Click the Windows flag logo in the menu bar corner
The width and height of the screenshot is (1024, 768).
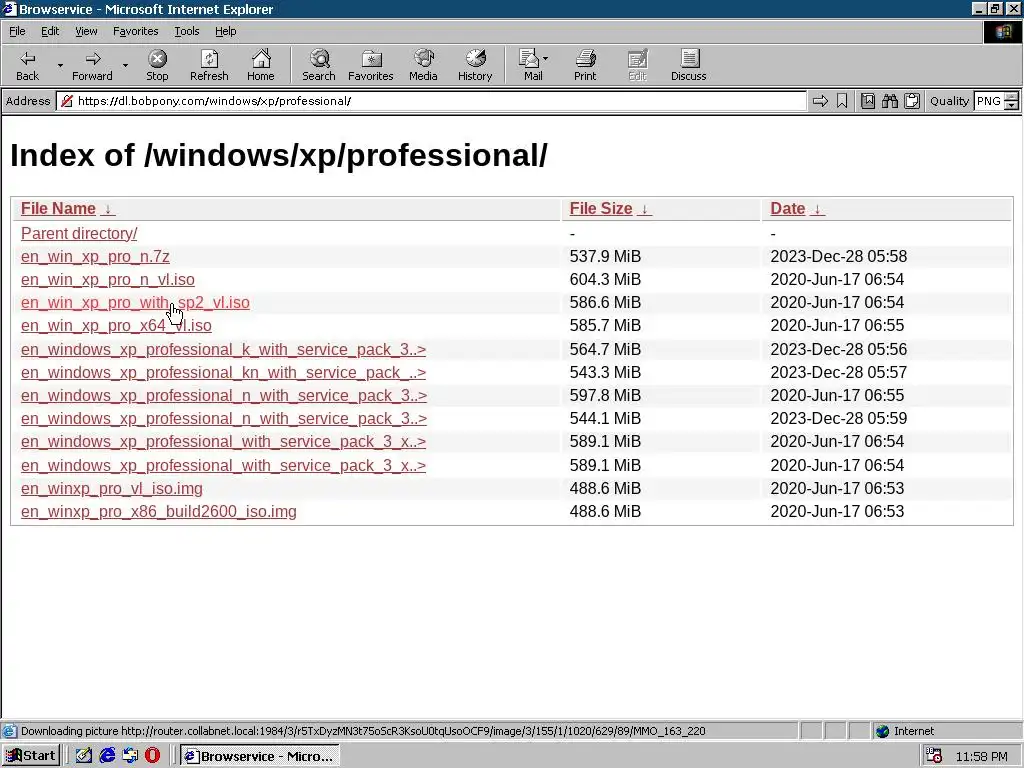point(1003,32)
